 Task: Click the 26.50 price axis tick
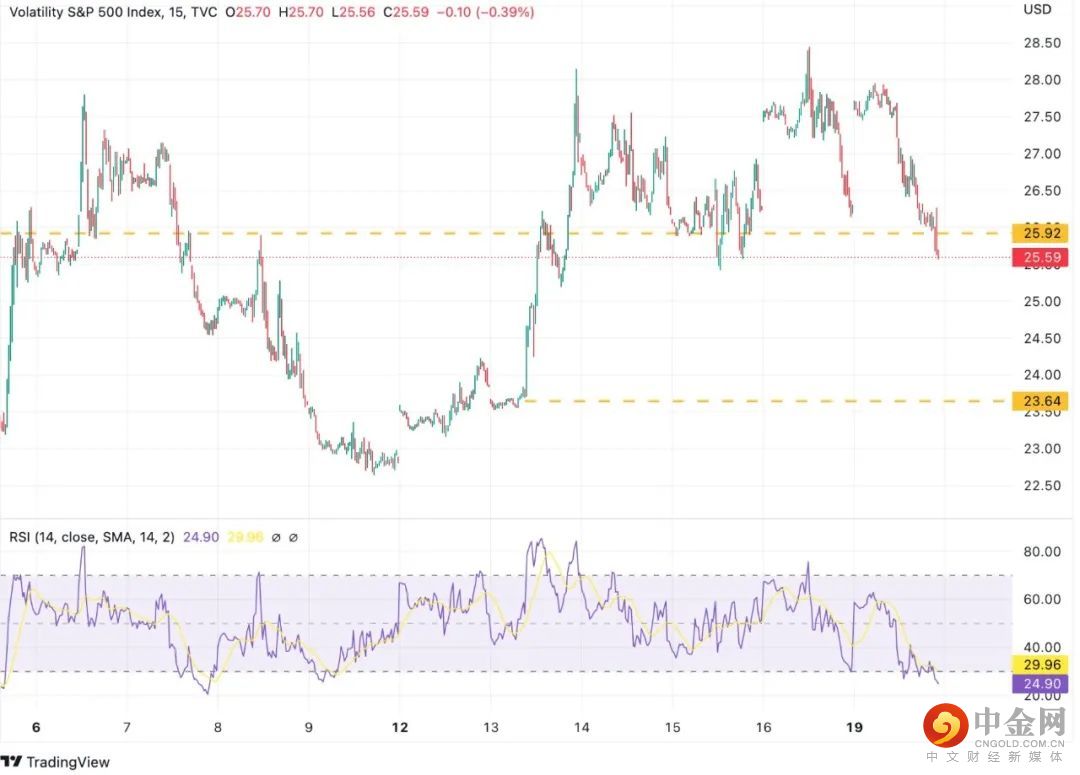[x=1042, y=191]
